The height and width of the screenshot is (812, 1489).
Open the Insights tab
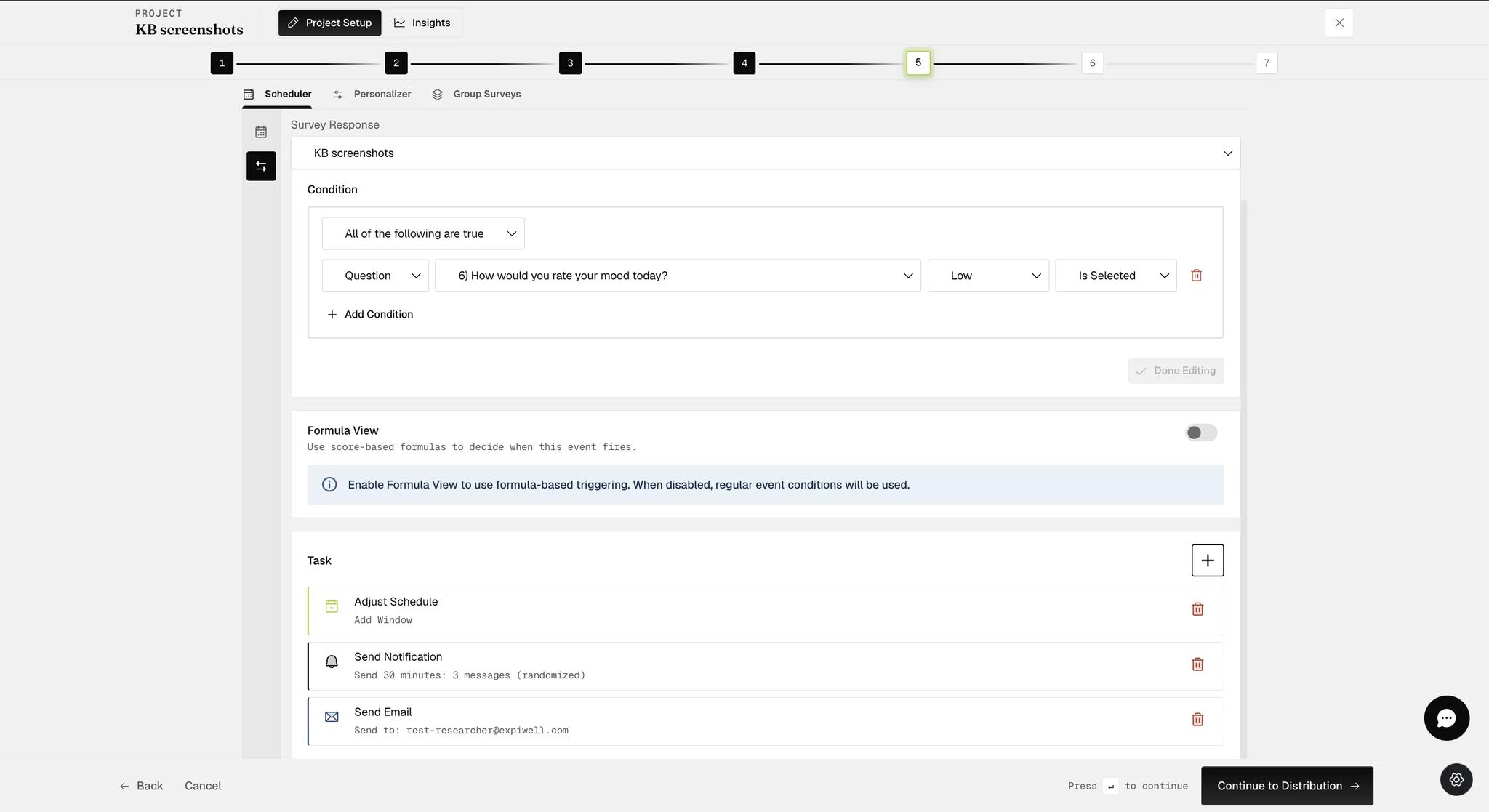[422, 23]
